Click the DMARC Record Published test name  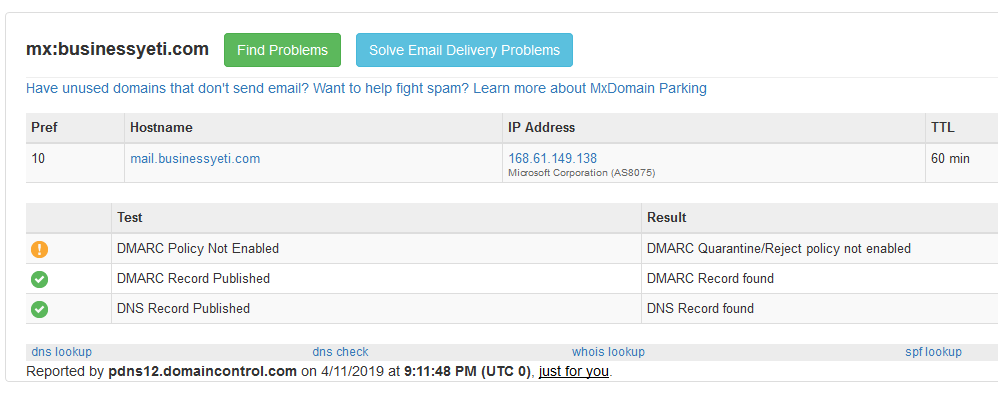tap(193, 278)
